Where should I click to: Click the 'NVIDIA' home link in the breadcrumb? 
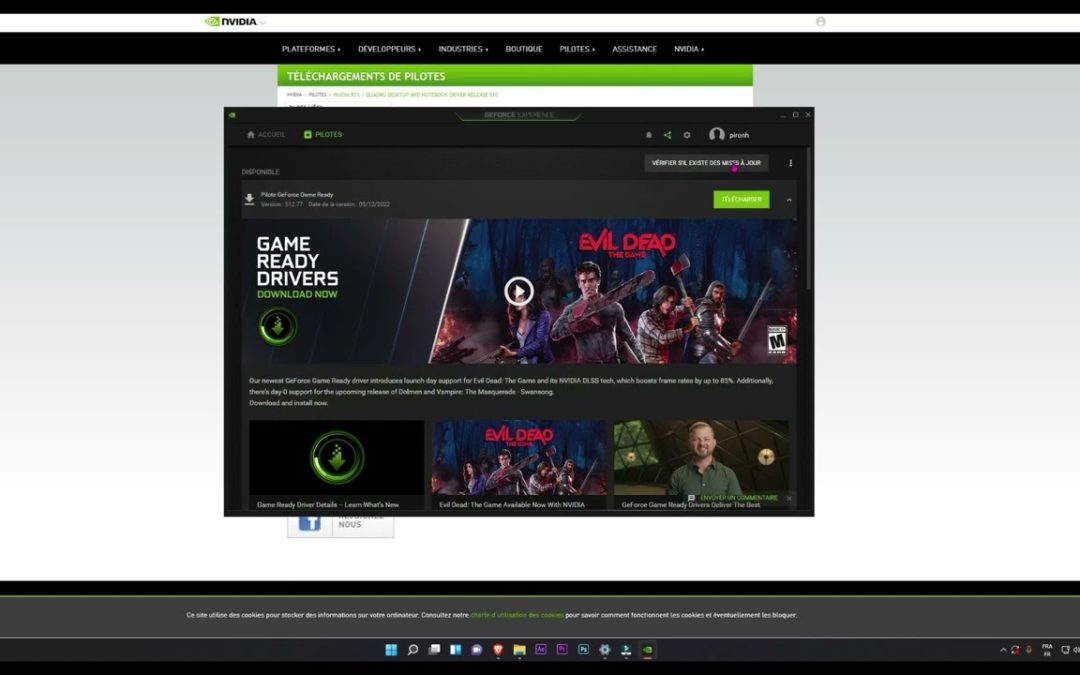pos(294,94)
